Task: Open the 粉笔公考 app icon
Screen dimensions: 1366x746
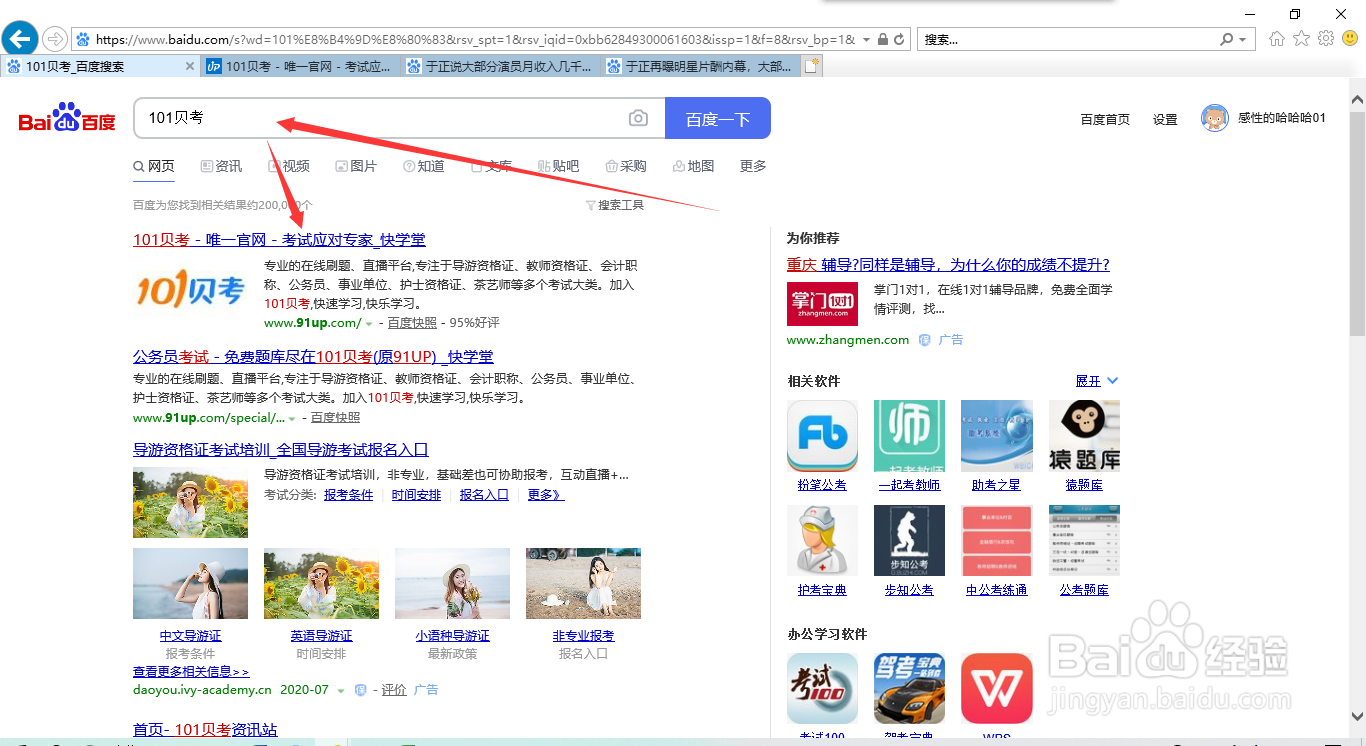Action: click(822, 436)
